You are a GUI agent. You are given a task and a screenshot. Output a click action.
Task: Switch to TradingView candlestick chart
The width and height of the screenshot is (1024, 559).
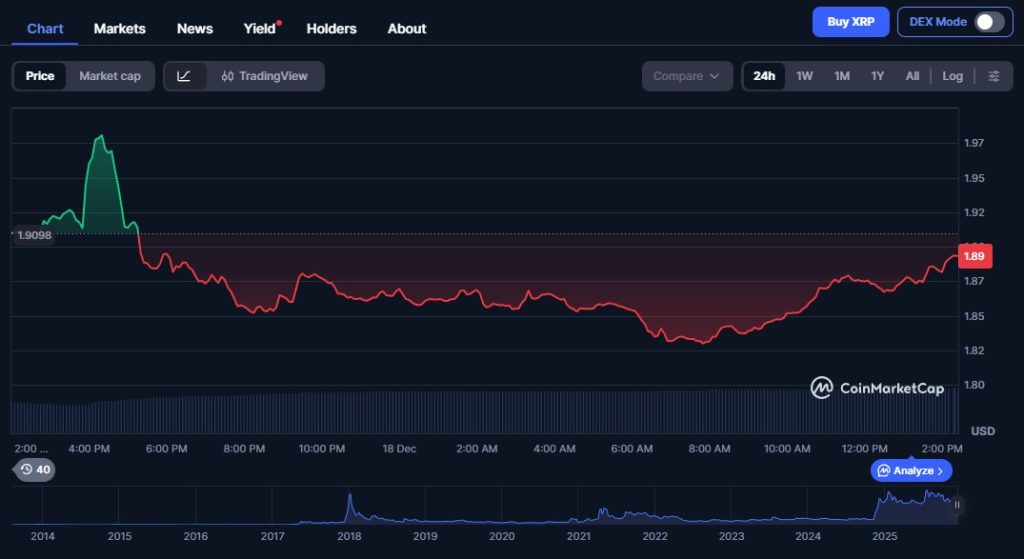265,76
